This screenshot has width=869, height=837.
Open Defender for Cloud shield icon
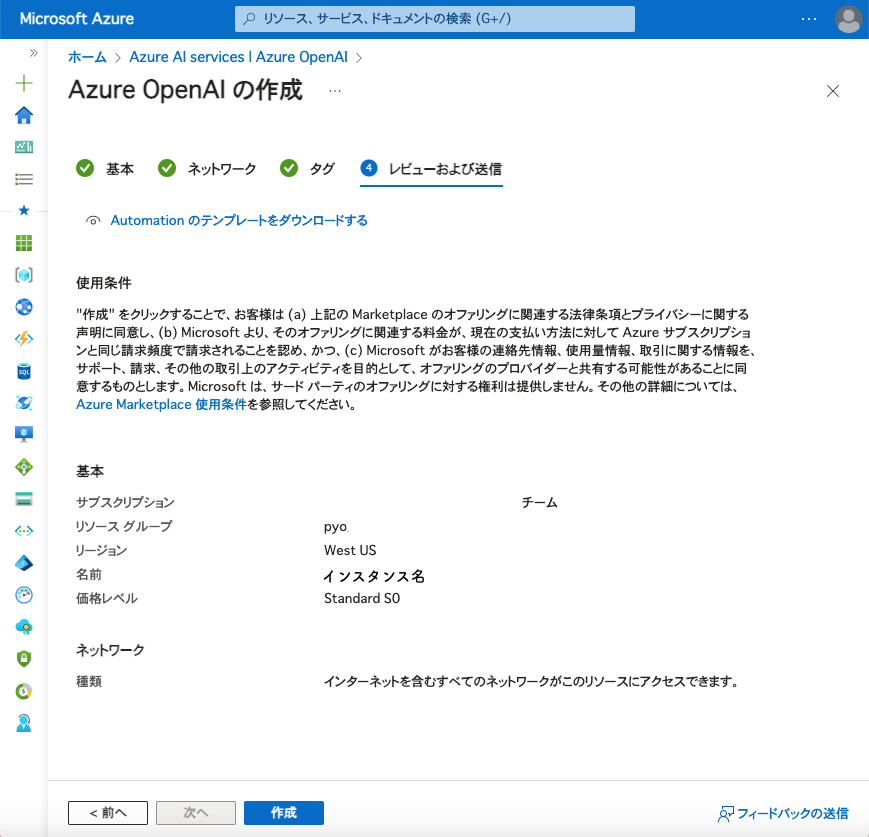tap(24, 659)
